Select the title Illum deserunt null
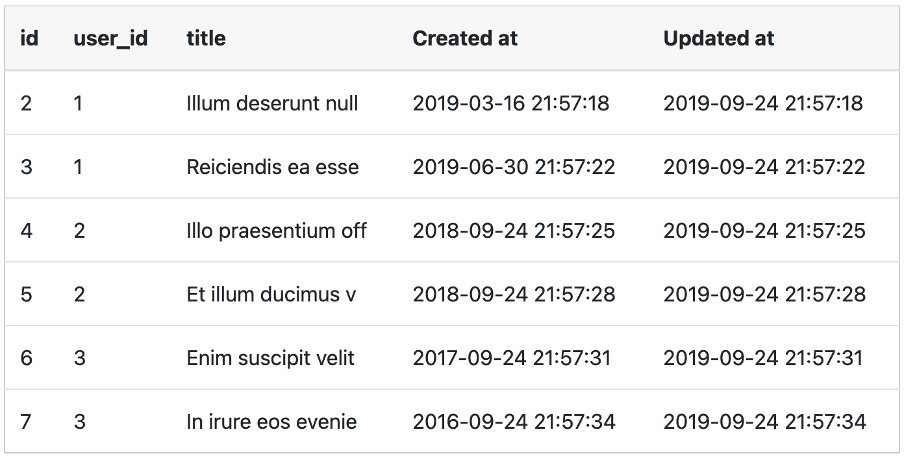The width and height of the screenshot is (904, 460). [272, 103]
